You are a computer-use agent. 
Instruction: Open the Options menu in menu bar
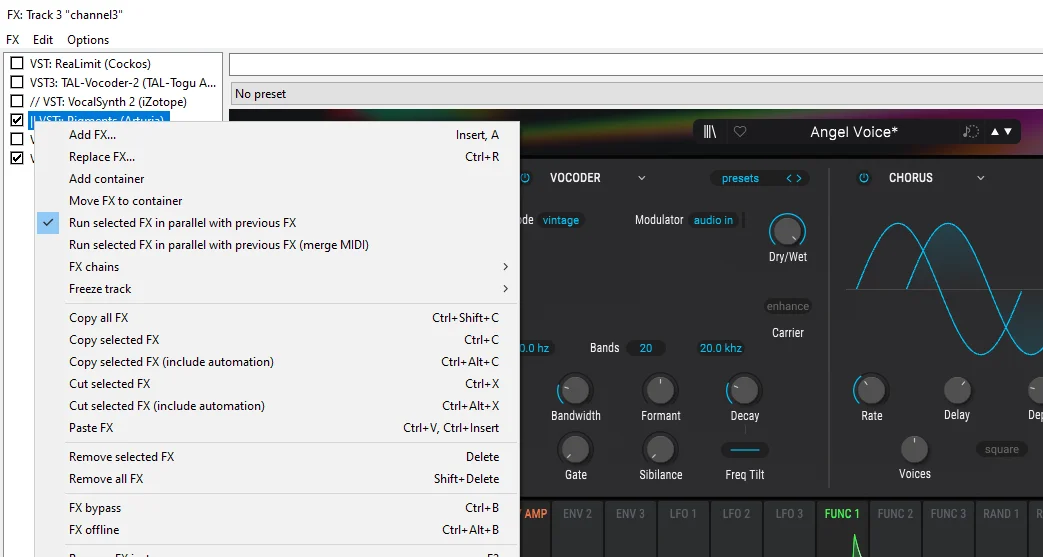point(88,40)
